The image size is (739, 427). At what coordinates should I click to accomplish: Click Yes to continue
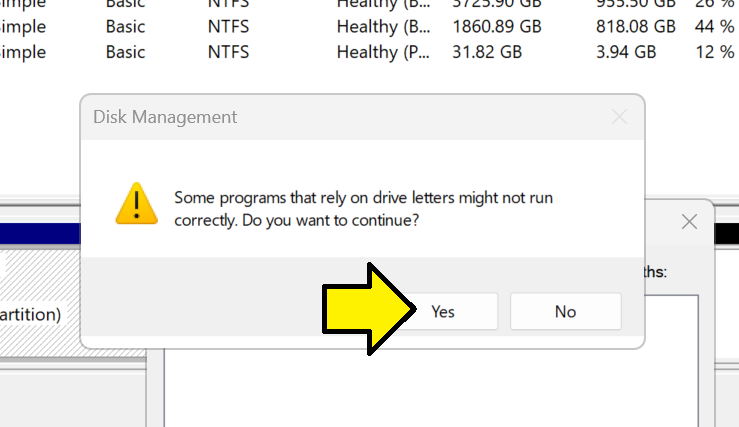coord(443,311)
